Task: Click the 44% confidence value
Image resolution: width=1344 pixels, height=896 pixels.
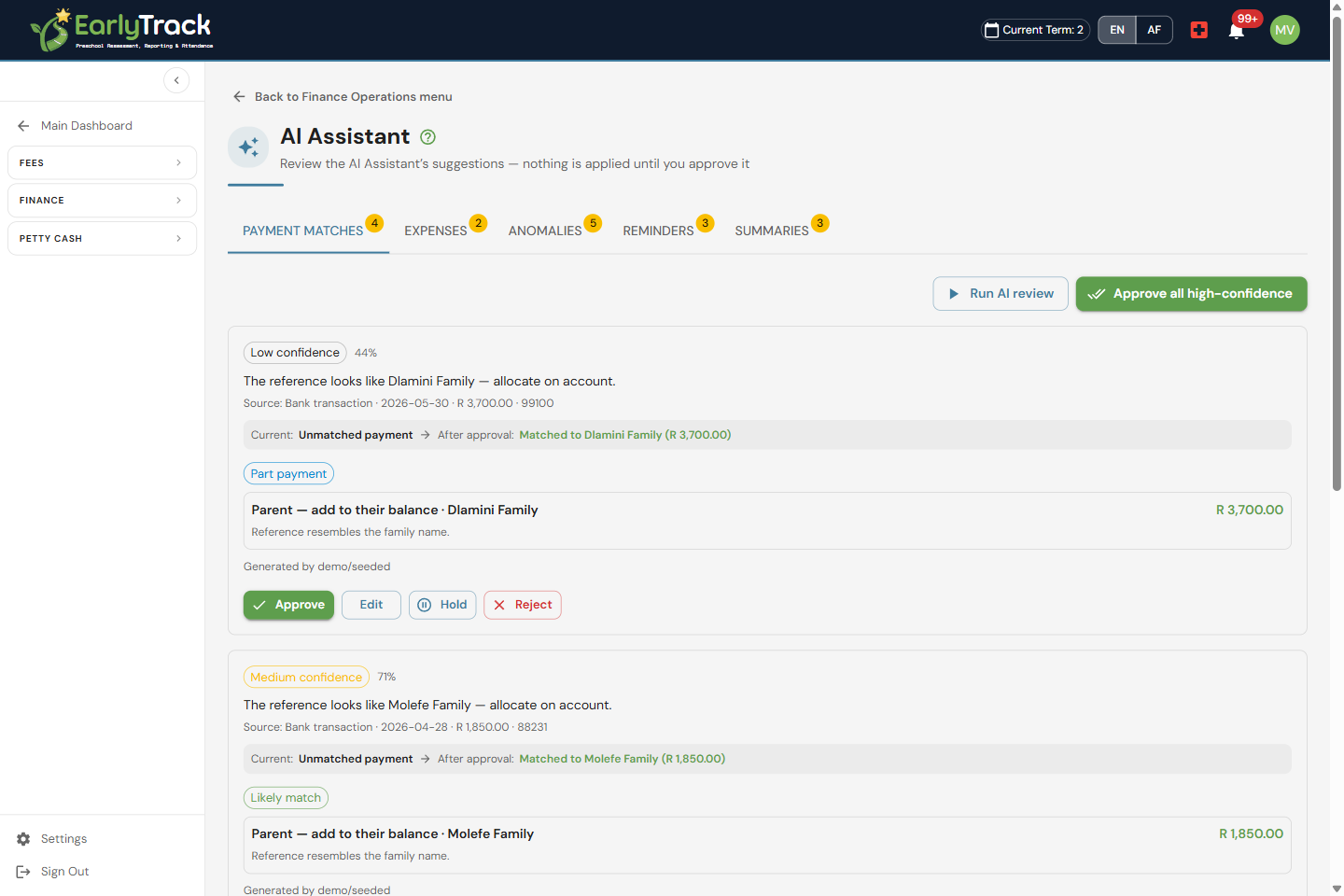Action: 366,353
